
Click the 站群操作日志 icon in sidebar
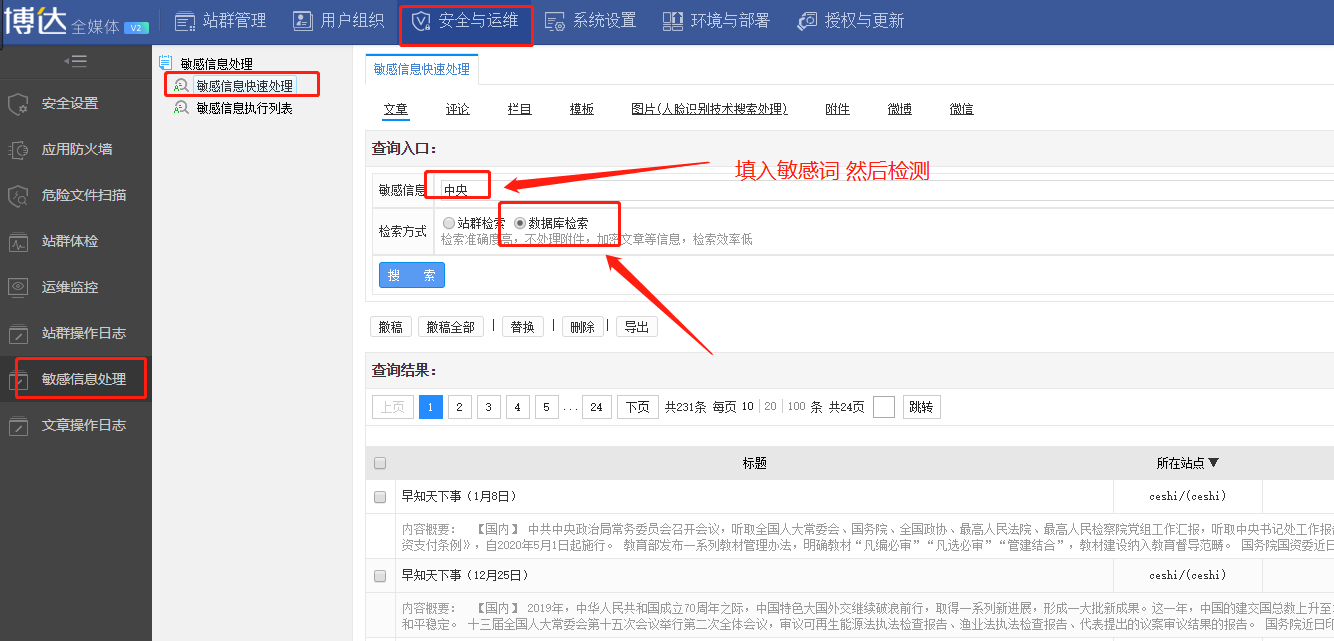pyautogui.click(x=18, y=333)
